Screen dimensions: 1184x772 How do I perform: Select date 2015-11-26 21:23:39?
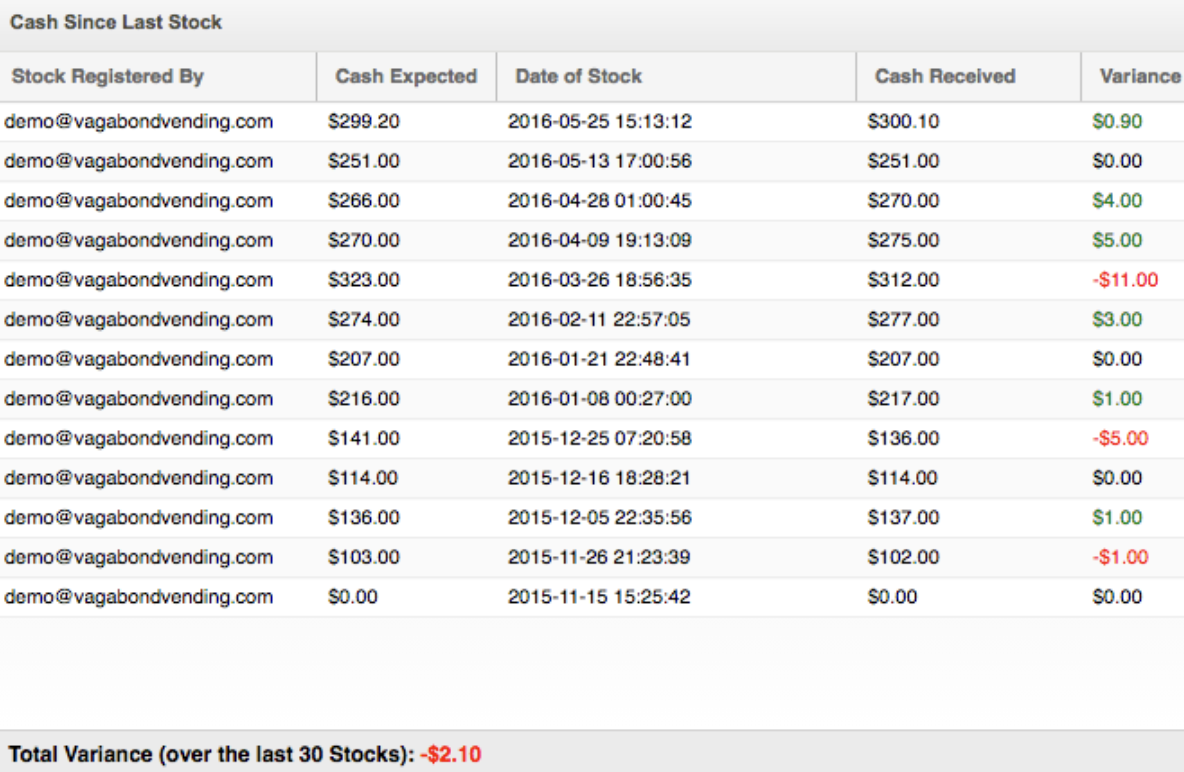click(599, 557)
